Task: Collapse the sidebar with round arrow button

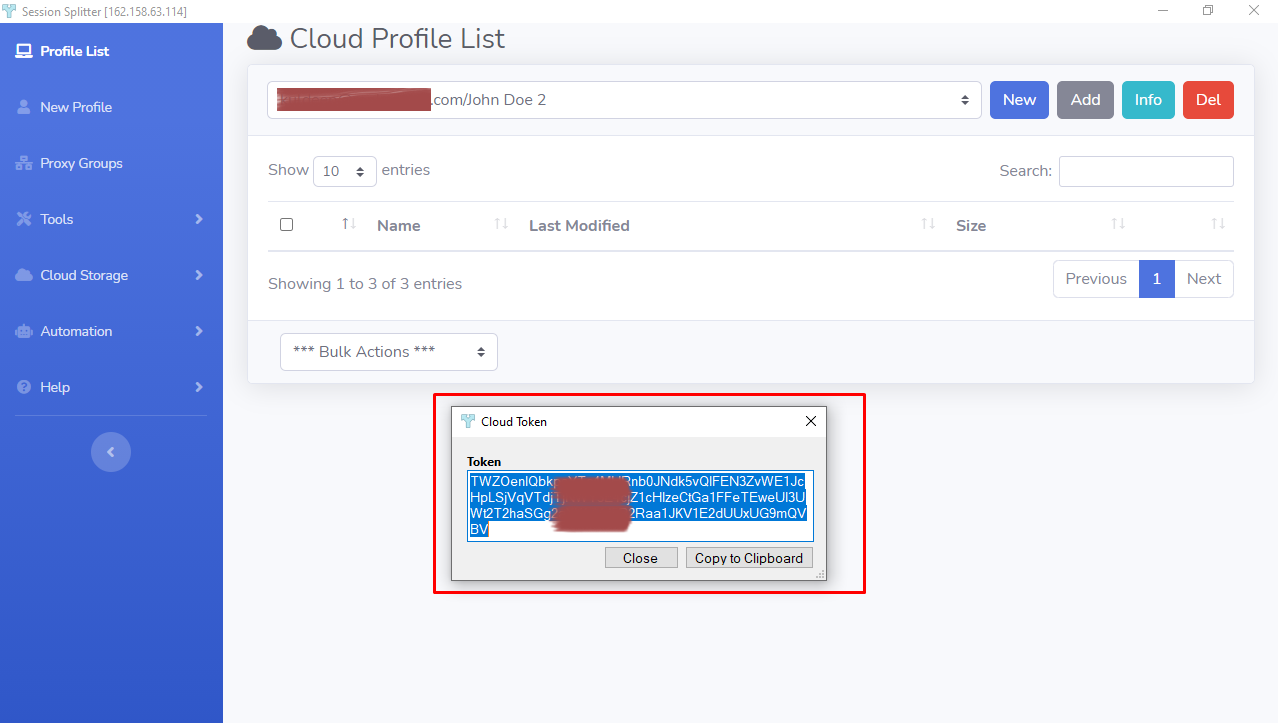Action: [x=111, y=452]
